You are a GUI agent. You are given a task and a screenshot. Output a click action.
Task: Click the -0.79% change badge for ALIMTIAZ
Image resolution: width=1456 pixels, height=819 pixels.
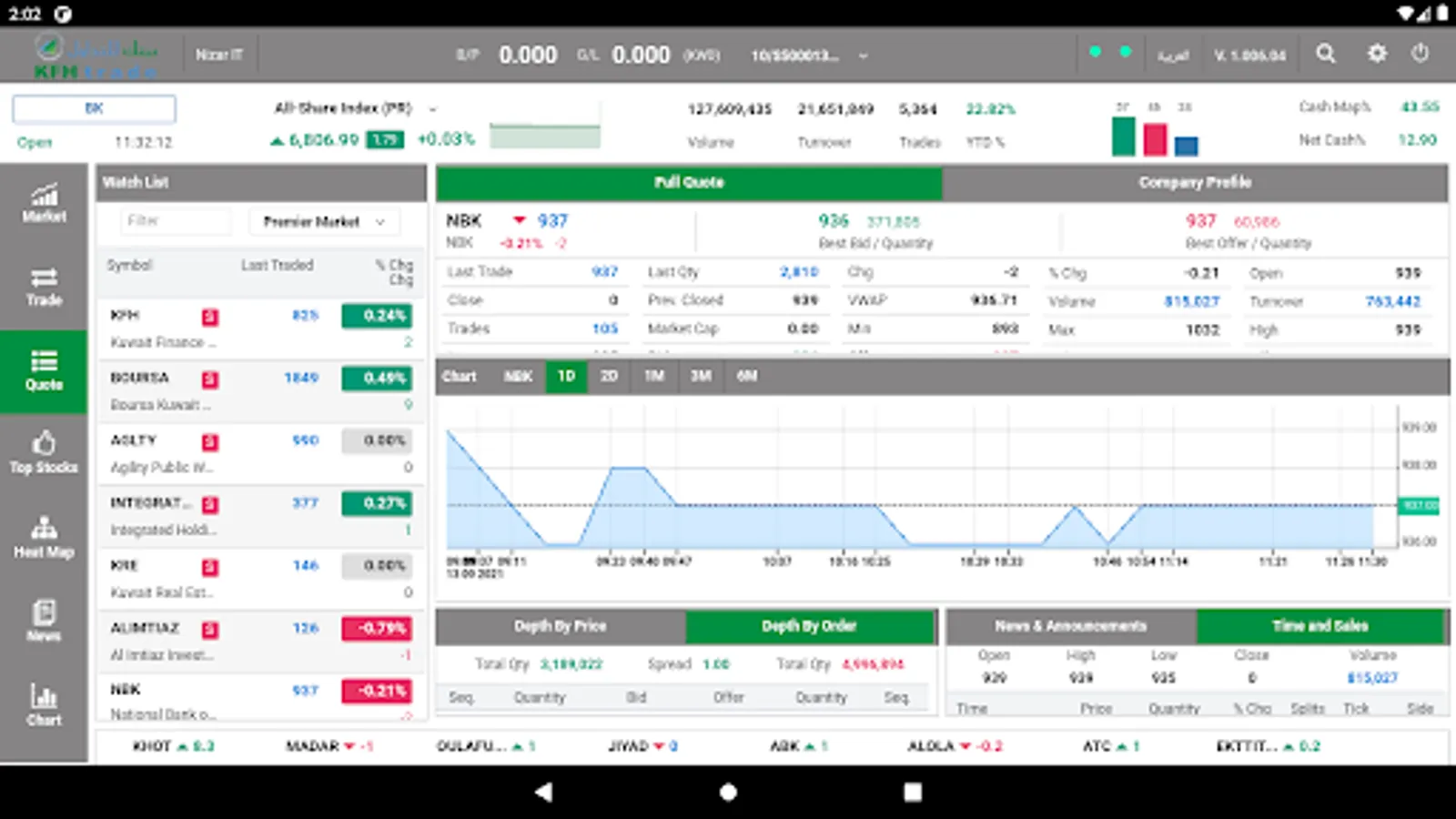click(x=377, y=628)
